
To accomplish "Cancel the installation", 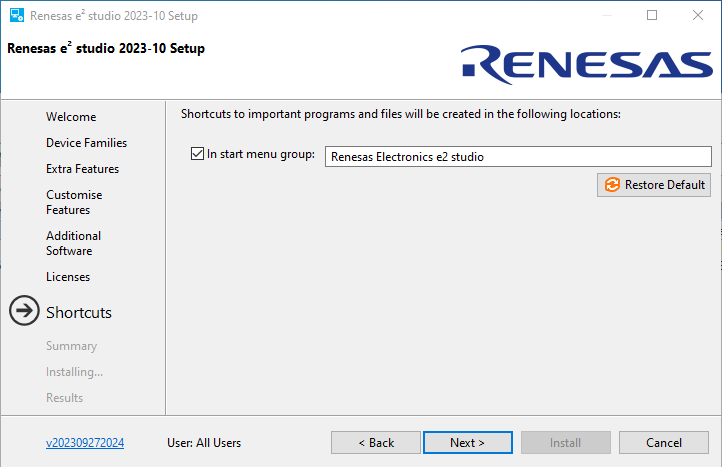I will [x=663, y=443].
